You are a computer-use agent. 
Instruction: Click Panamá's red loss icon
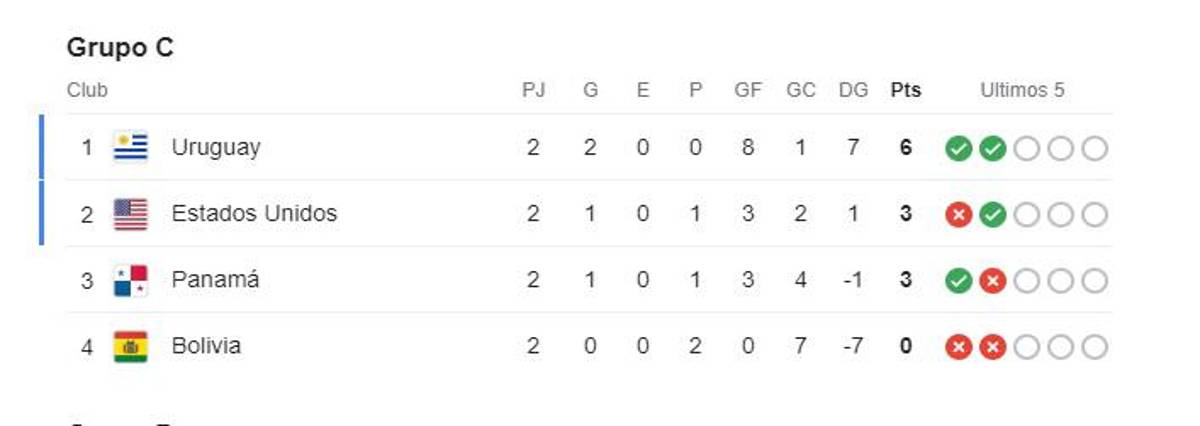992,281
